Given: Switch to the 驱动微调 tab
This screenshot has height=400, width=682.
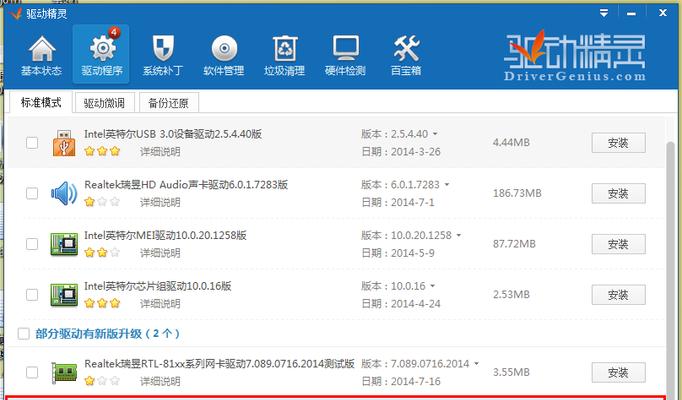Looking at the screenshot, I should (x=104, y=103).
